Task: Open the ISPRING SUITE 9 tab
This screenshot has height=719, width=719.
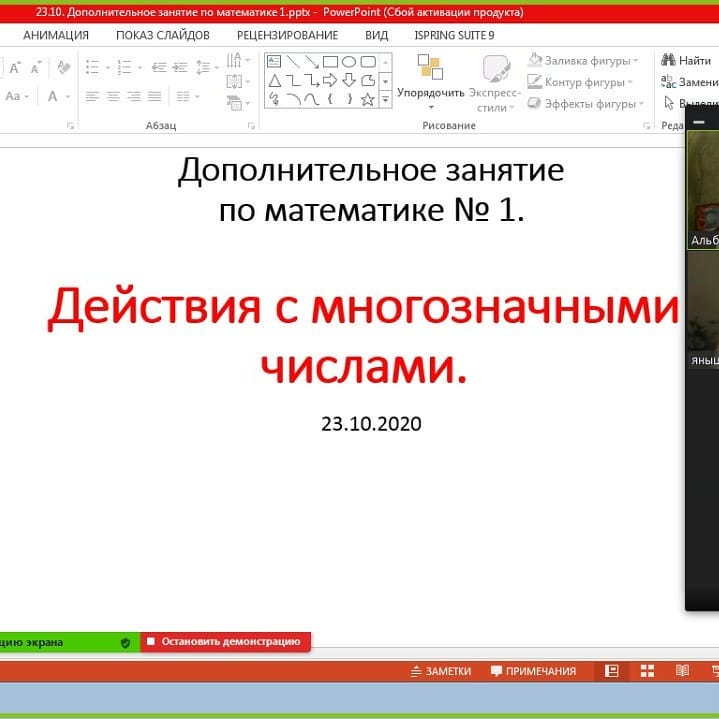Action: (454, 34)
